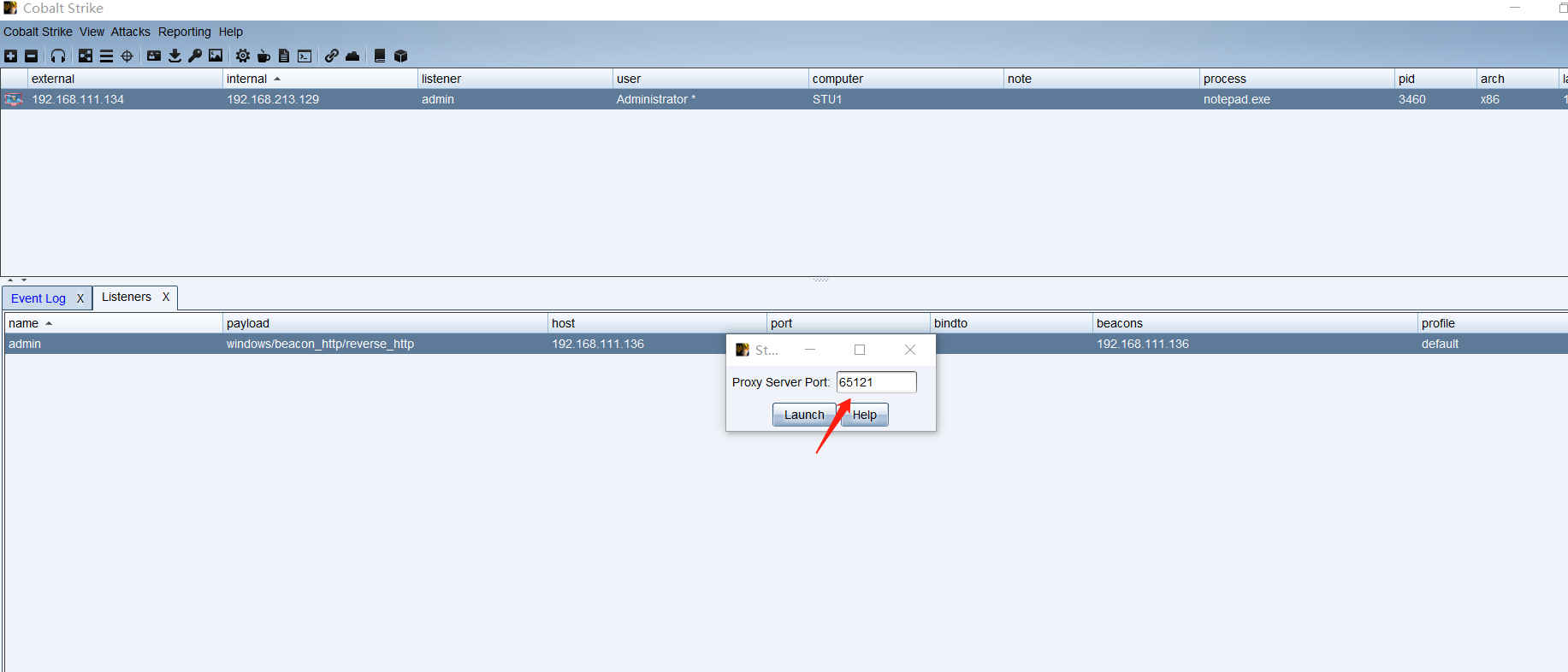The height and width of the screenshot is (672, 1568).
Task: Sort sessions by listener column header
Action: pos(515,79)
